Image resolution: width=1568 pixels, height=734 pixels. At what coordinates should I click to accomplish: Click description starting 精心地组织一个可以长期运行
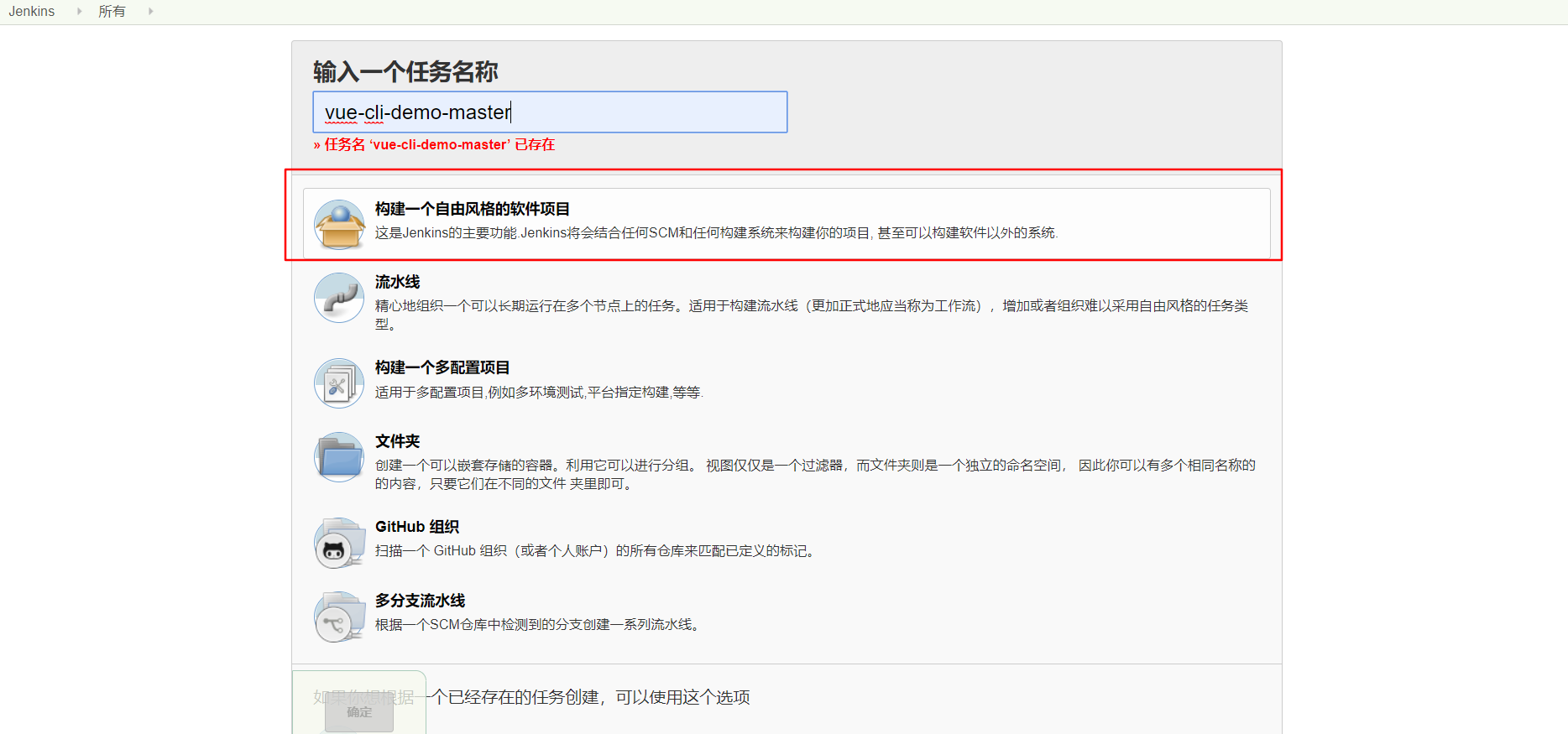click(812, 315)
